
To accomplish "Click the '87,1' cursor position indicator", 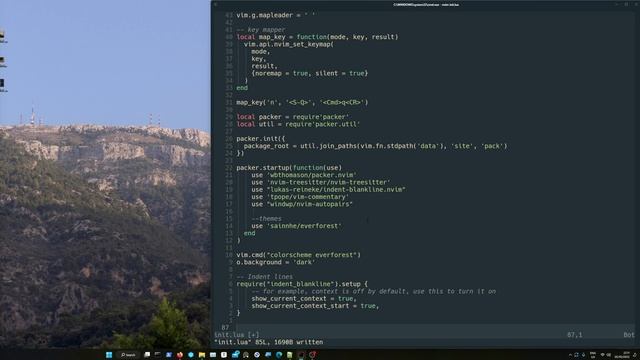I will [575, 335].
